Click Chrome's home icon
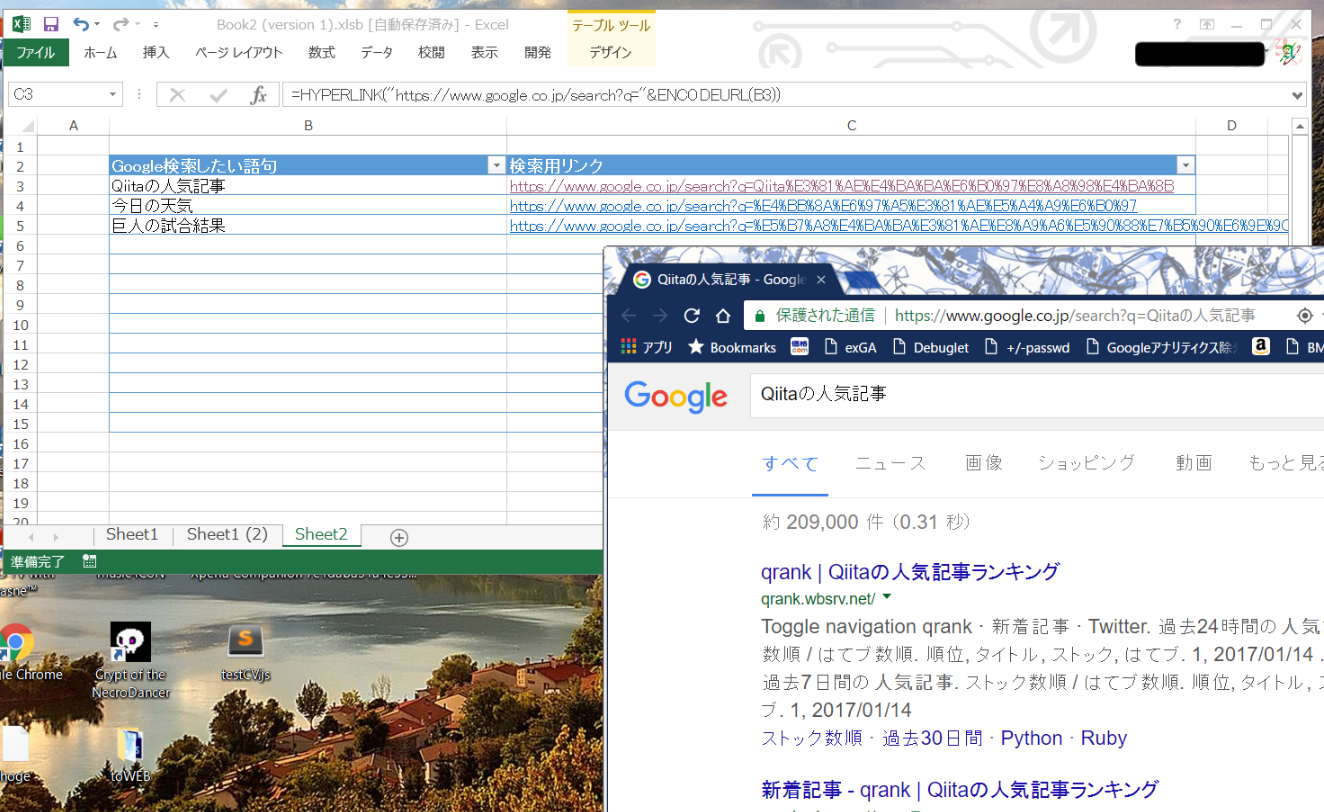The height and width of the screenshot is (812, 1324). (x=721, y=315)
